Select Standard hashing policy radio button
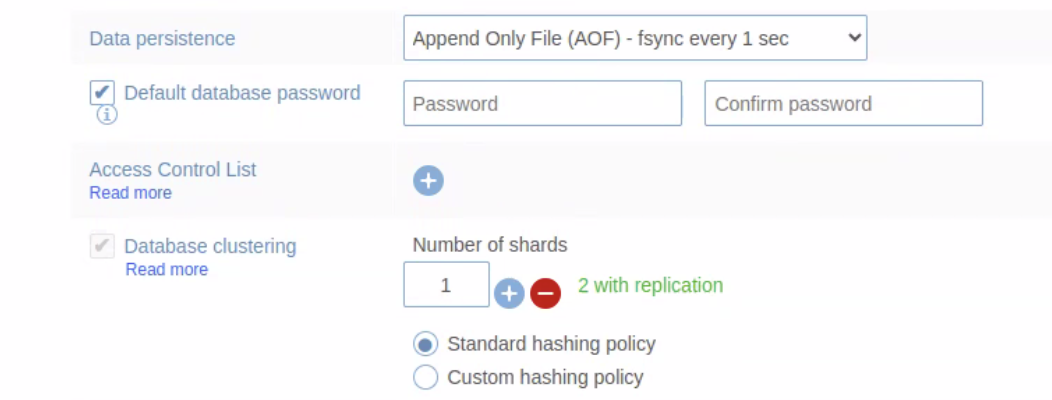Image resolution: width=1052 pixels, height=400 pixels. tap(426, 345)
